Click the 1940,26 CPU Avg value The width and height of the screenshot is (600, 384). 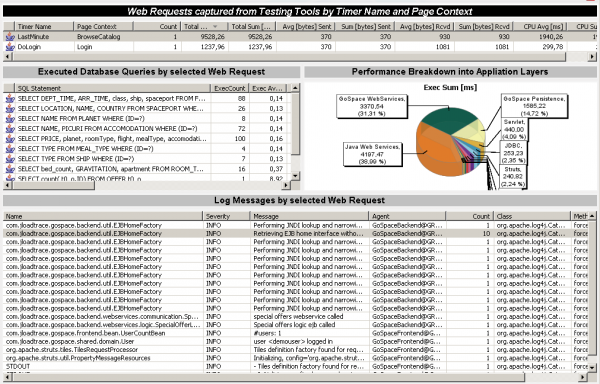(551, 37)
